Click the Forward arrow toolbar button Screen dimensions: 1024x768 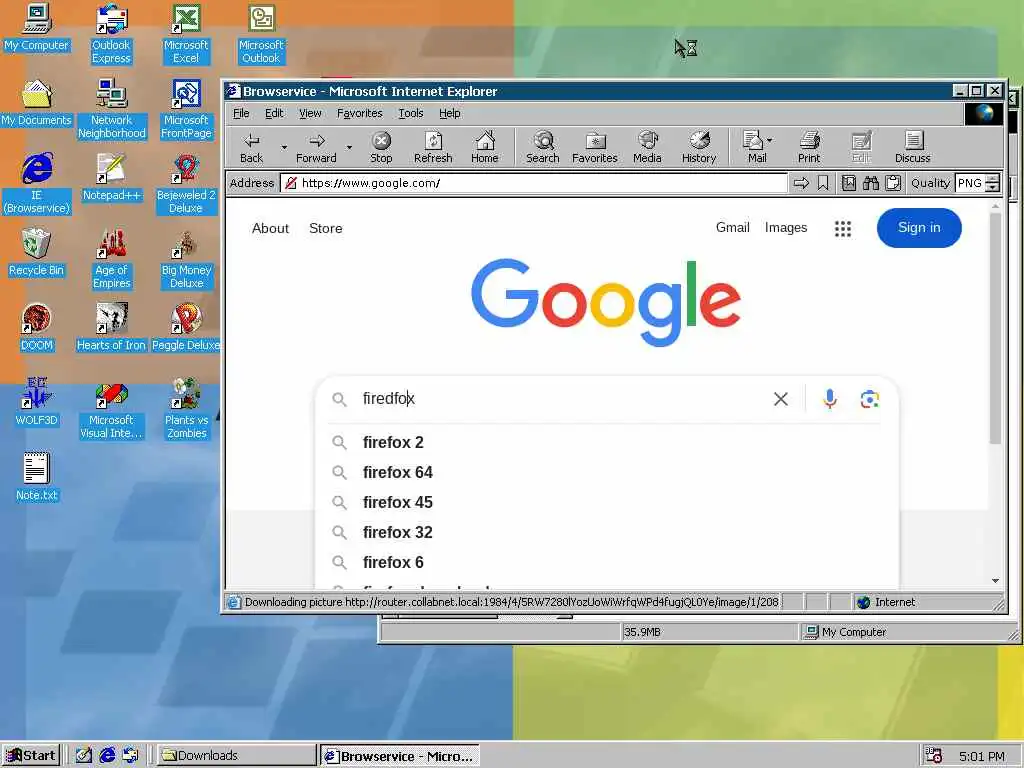[x=317, y=148]
